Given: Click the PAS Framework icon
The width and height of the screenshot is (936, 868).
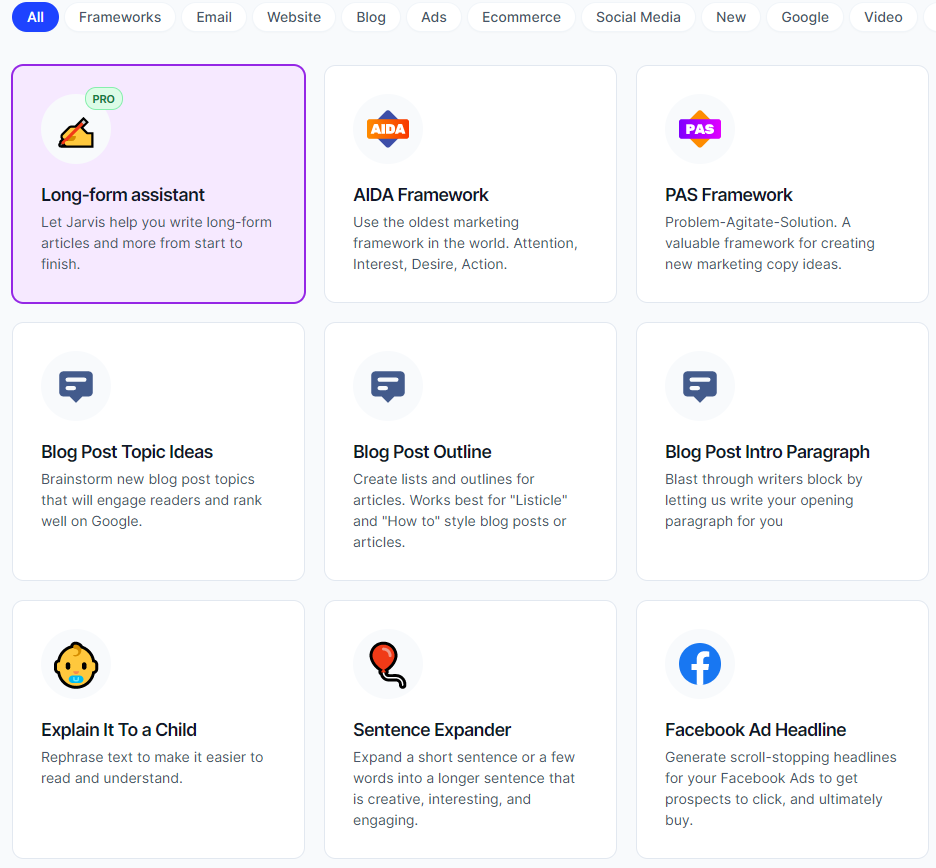Looking at the screenshot, I should [x=700, y=129].
